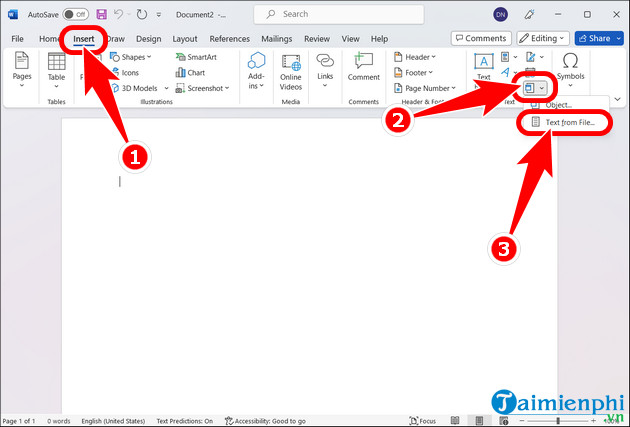Click the zoom slider handle
Image resolution: width=630 pixels, height=427 pixels.
point(558,421)
